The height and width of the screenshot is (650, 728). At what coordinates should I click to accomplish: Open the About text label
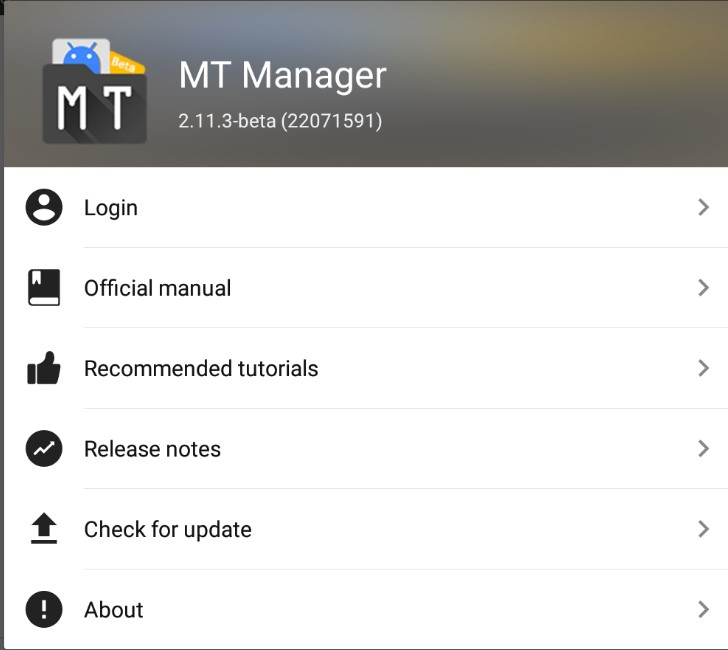(114, 610)
